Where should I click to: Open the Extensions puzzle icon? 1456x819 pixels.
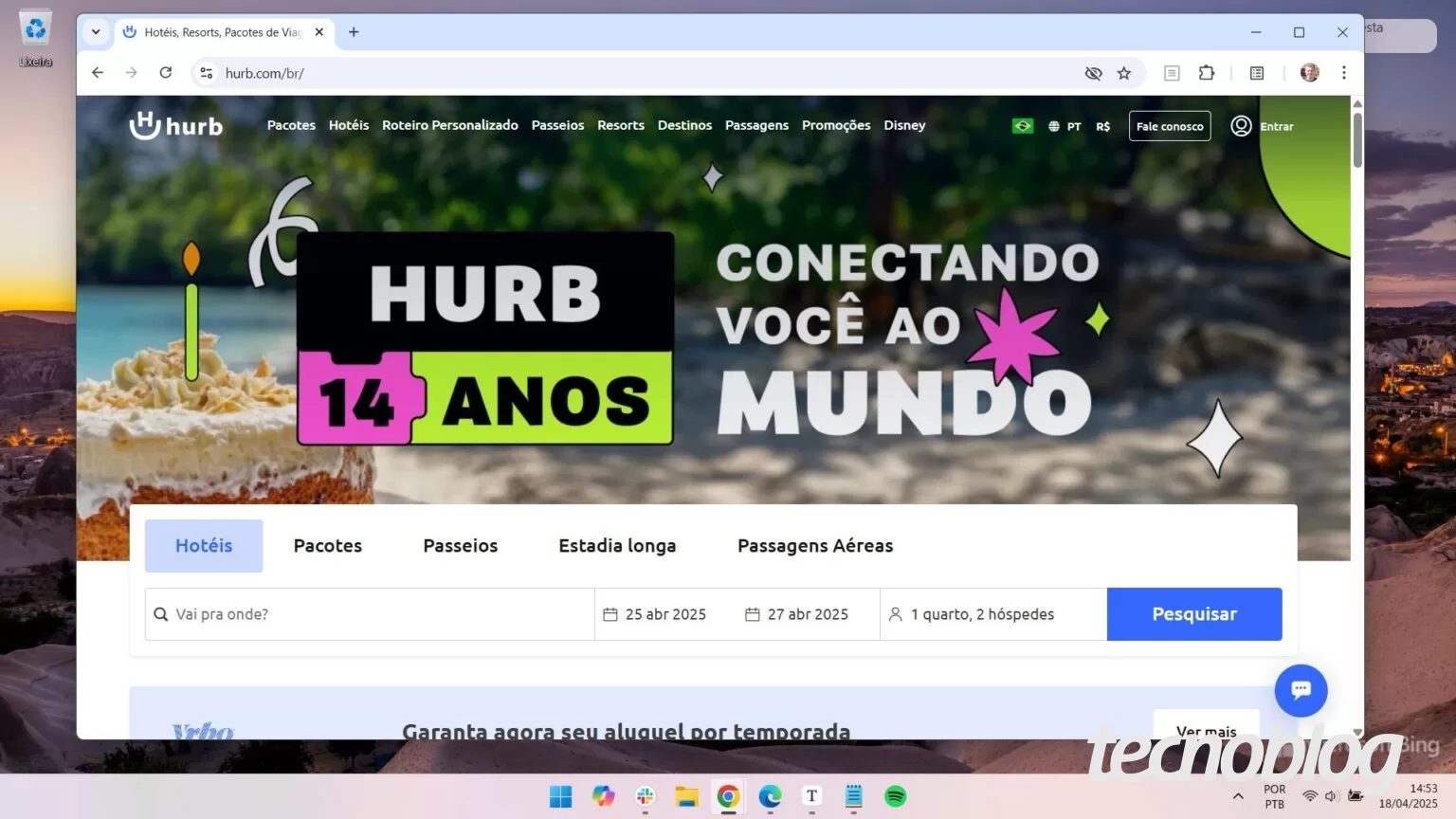point(1207,73)
